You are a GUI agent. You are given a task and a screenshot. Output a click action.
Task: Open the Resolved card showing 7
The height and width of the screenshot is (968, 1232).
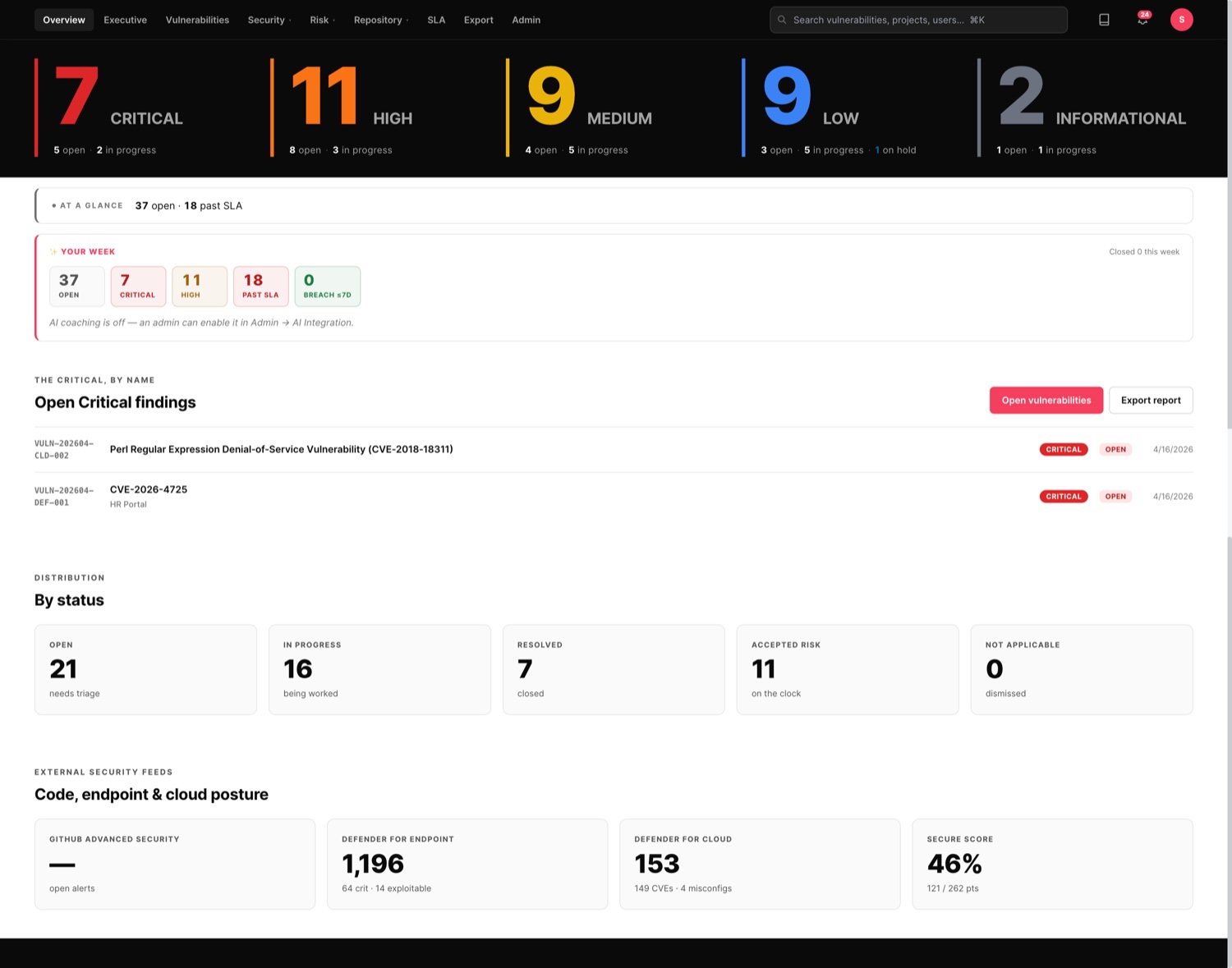coord(614,669)
